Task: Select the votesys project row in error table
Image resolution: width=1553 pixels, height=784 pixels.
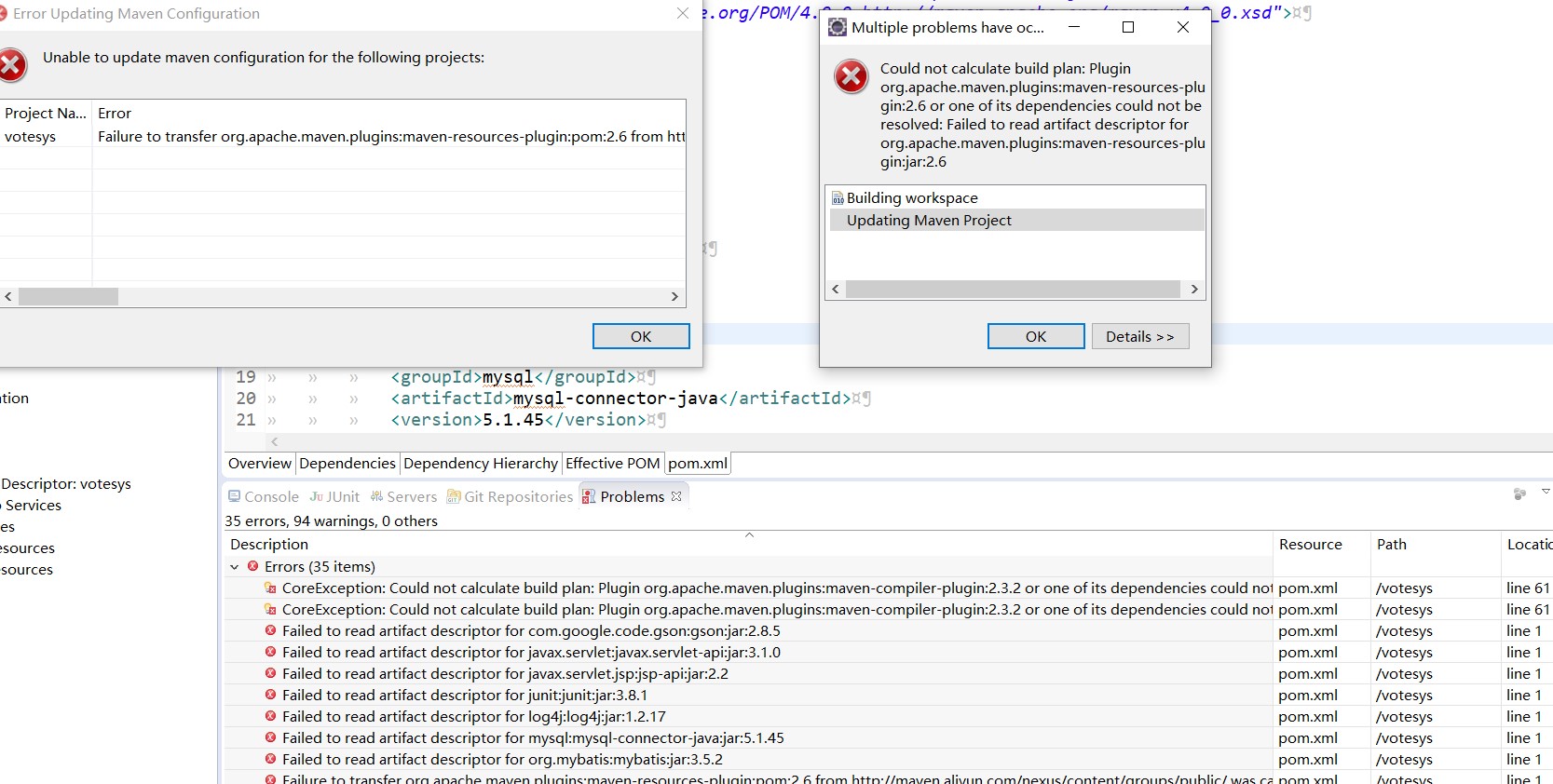Action: coord(343,136)
